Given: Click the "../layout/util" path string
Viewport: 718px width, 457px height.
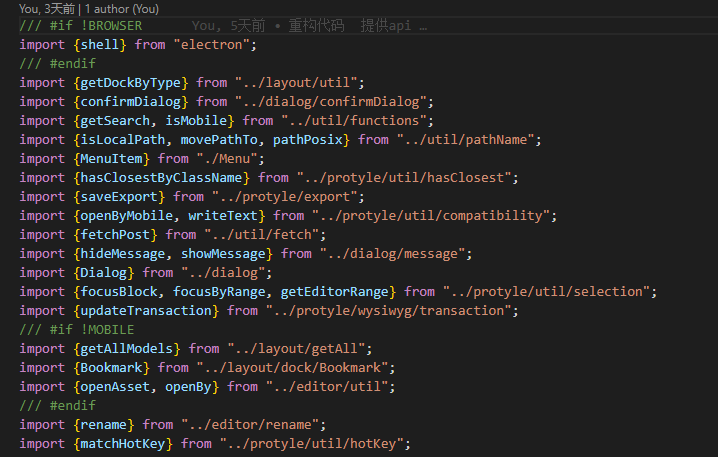Looking at the screenshot, I should click(x=296, y=83).
